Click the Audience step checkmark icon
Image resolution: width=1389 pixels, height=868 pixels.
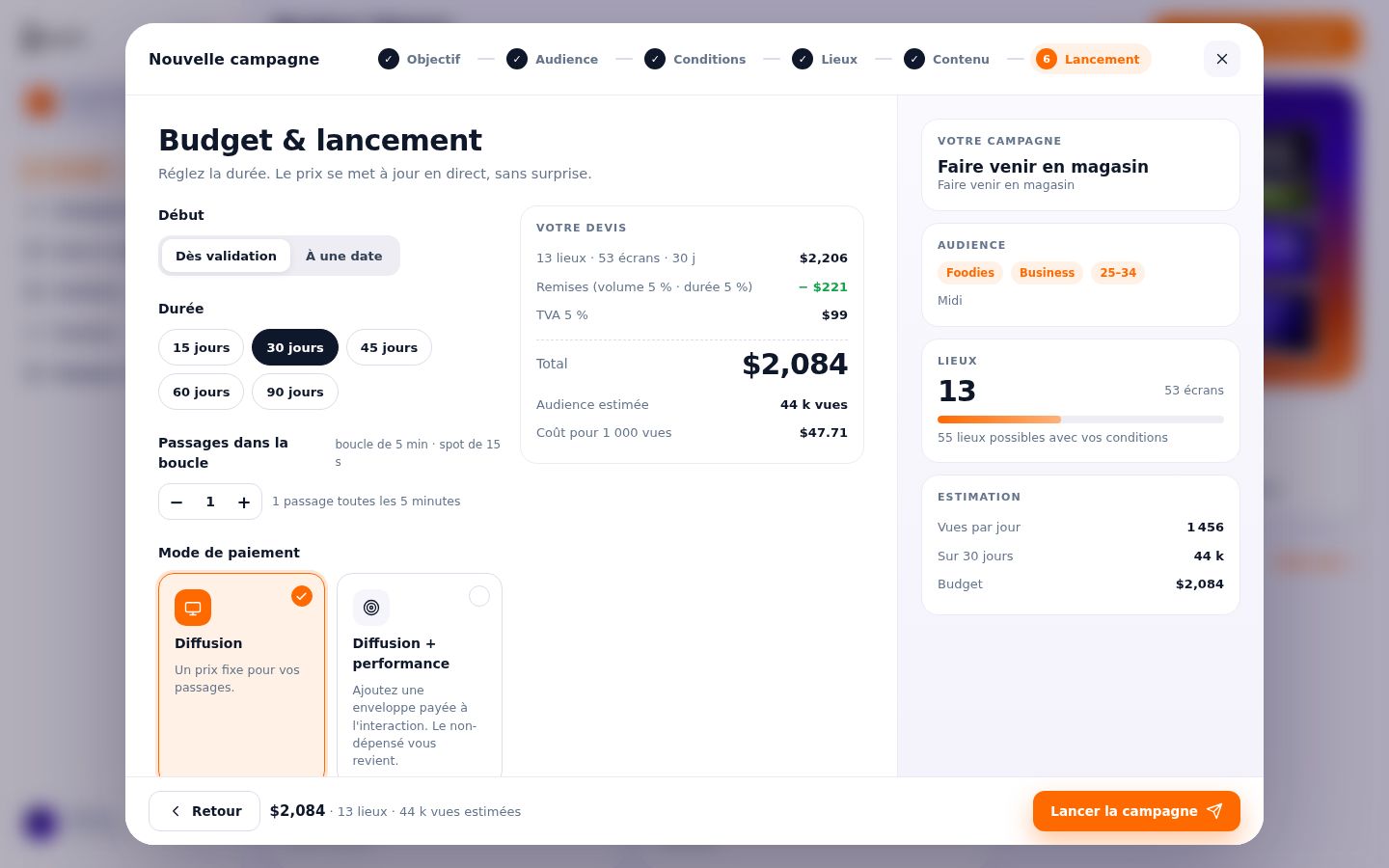pos(517,59)
